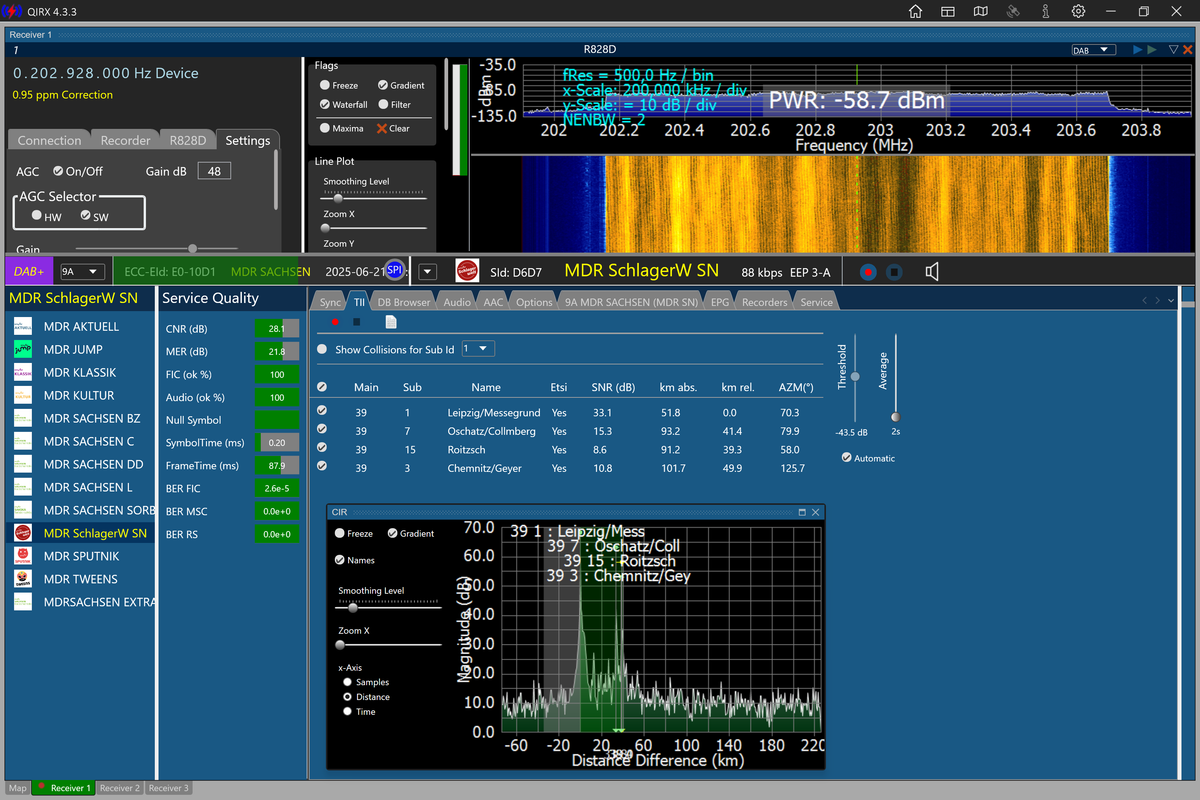Select Samples for the CIR x-Axis

[348, 682]
